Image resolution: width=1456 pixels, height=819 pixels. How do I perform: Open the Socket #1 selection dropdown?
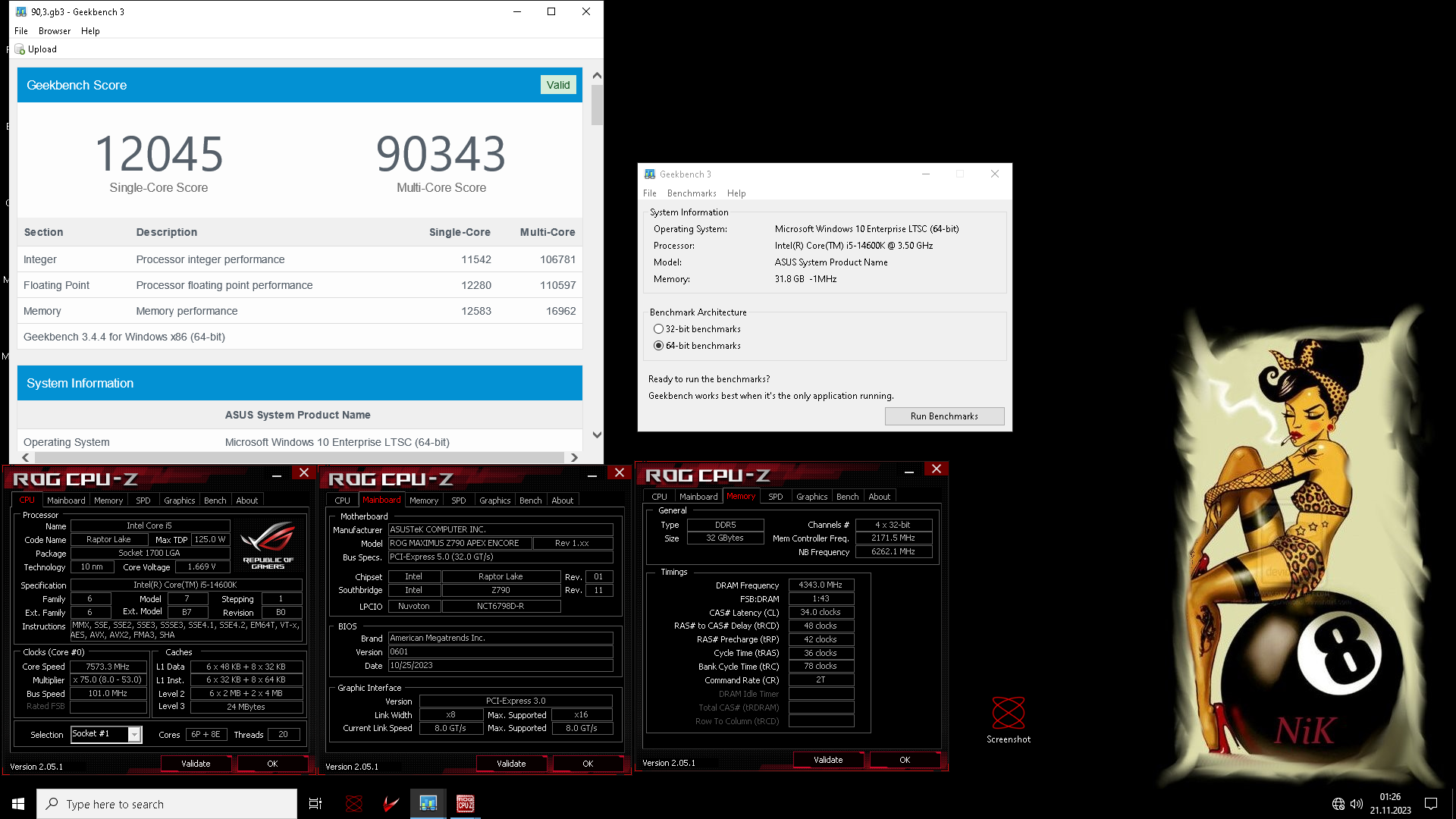(x=134, y=734)
